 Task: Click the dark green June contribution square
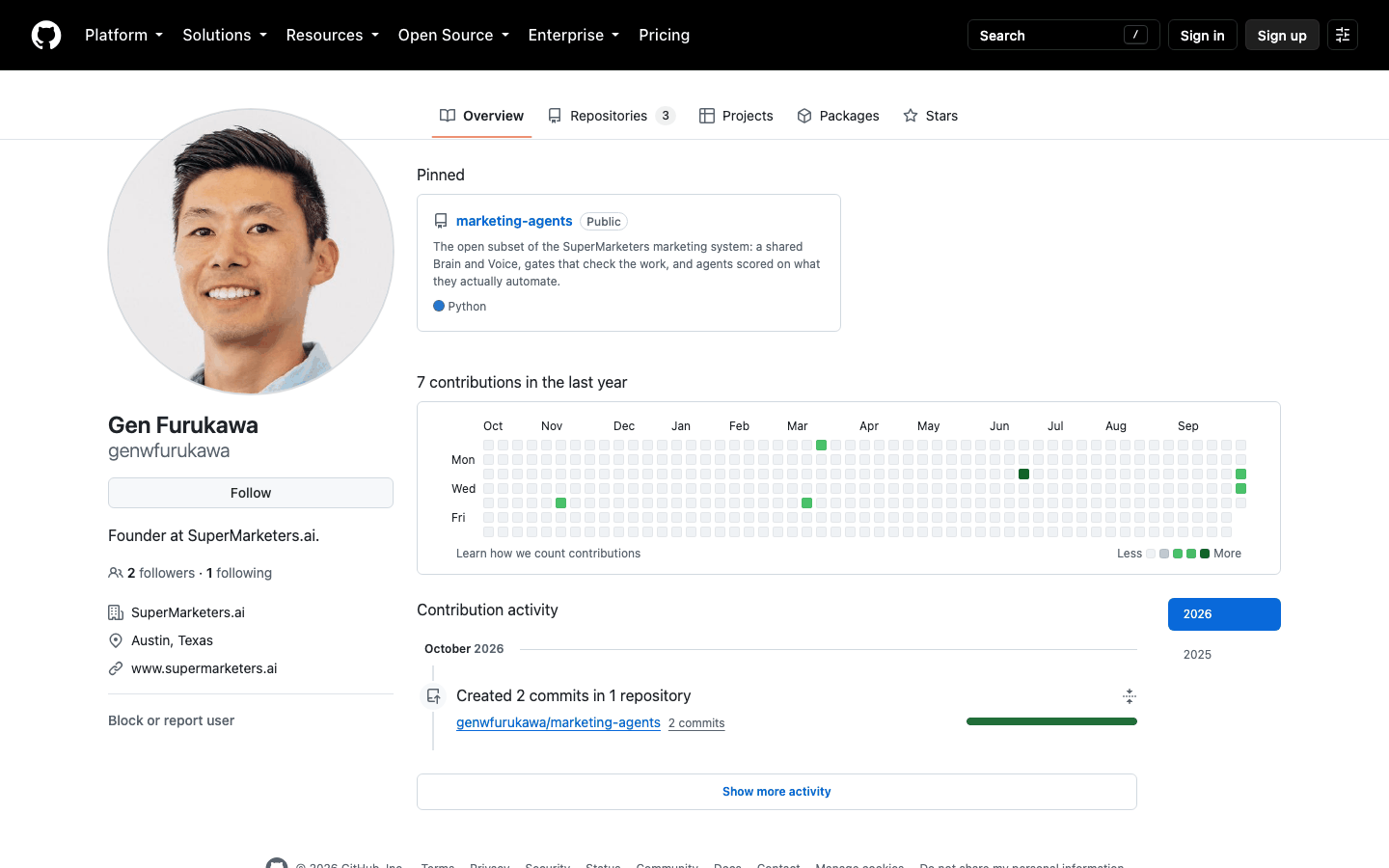pyautogui.click(x=1024, y=475)
